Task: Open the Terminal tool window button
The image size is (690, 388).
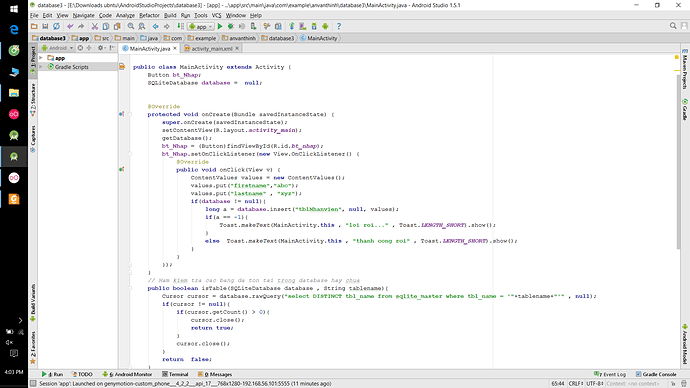Action: [175, 374]
